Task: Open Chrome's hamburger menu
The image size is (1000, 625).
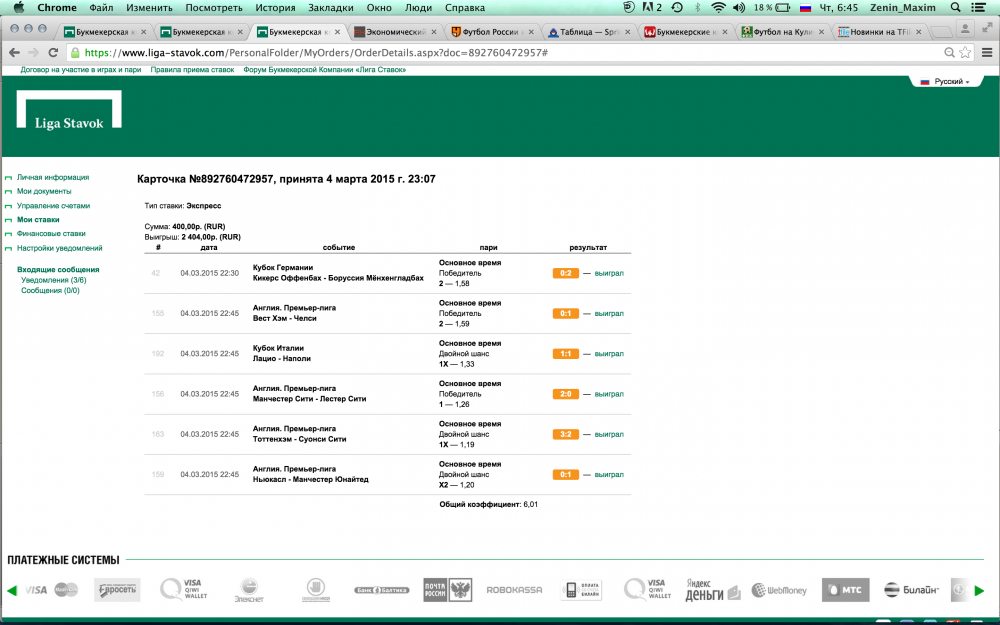Action: click(x=987, y=53)
